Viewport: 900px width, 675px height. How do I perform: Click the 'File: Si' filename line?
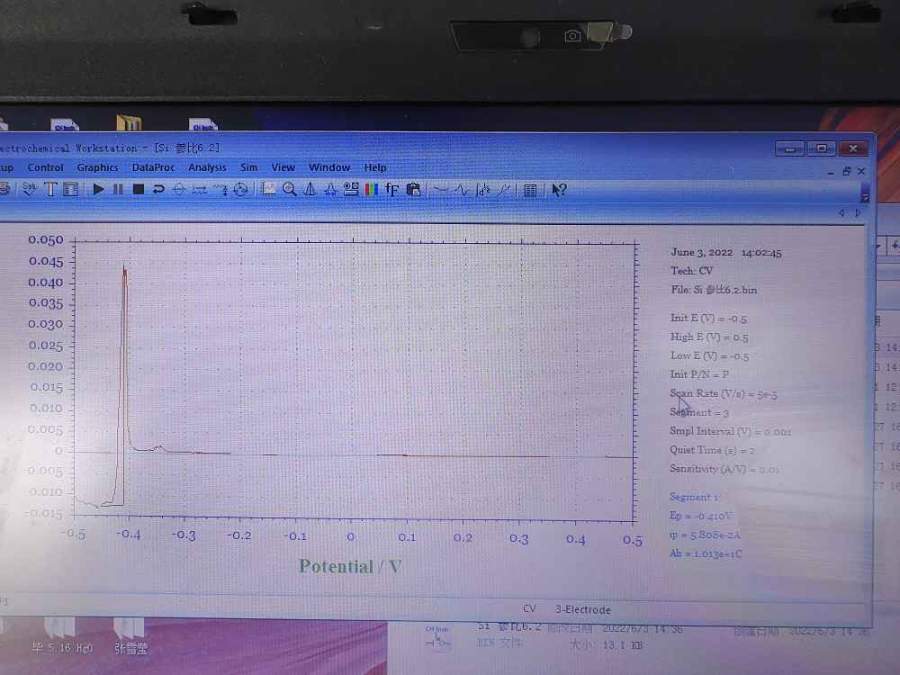[714, 289]
